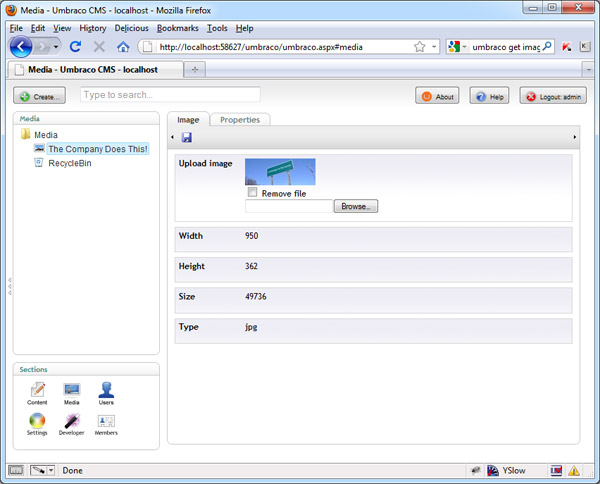Click Logout: admin button

click(x=553, y=96)
